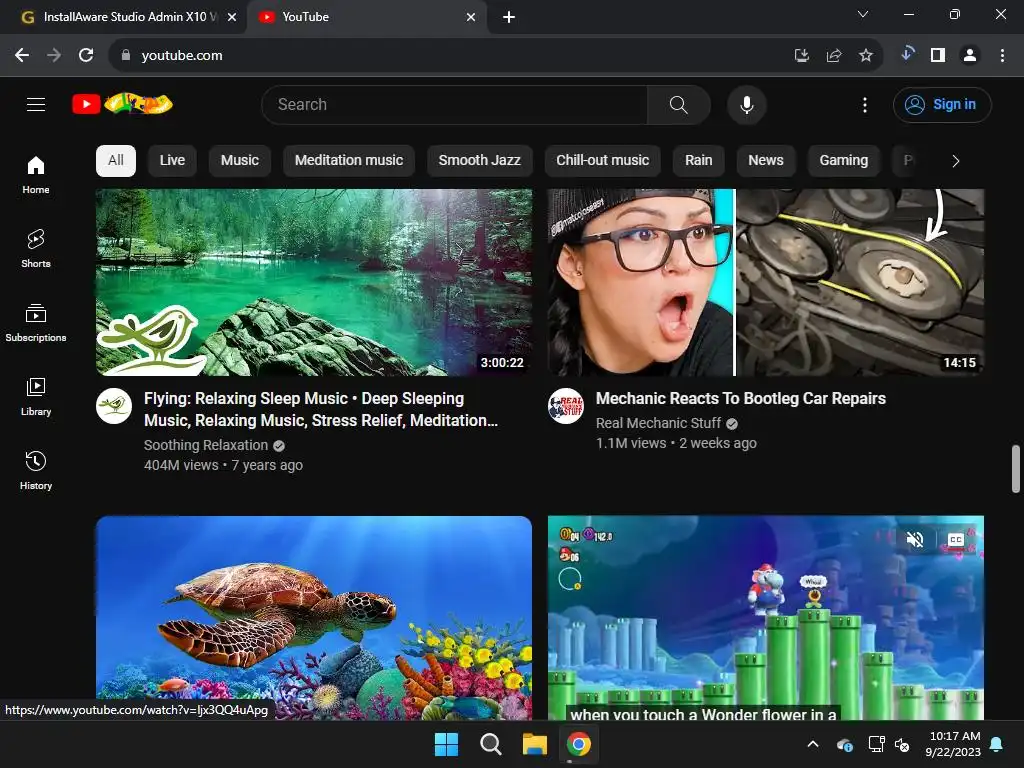Click the YouTube logo
The height and width of the screenshot is (768, 1024).
[x=122, y=104]
